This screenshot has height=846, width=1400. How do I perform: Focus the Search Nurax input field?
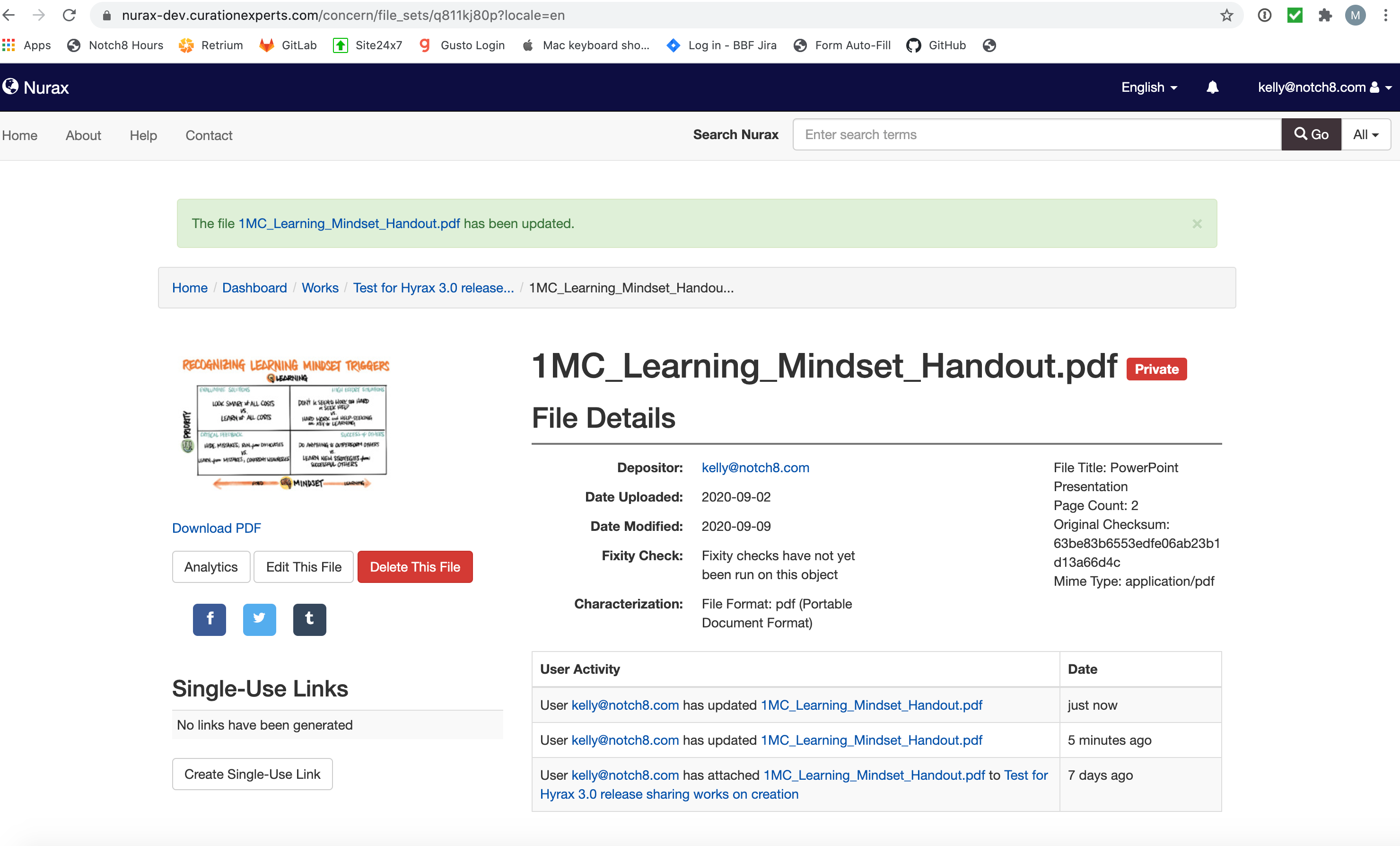coord(1036,135)
